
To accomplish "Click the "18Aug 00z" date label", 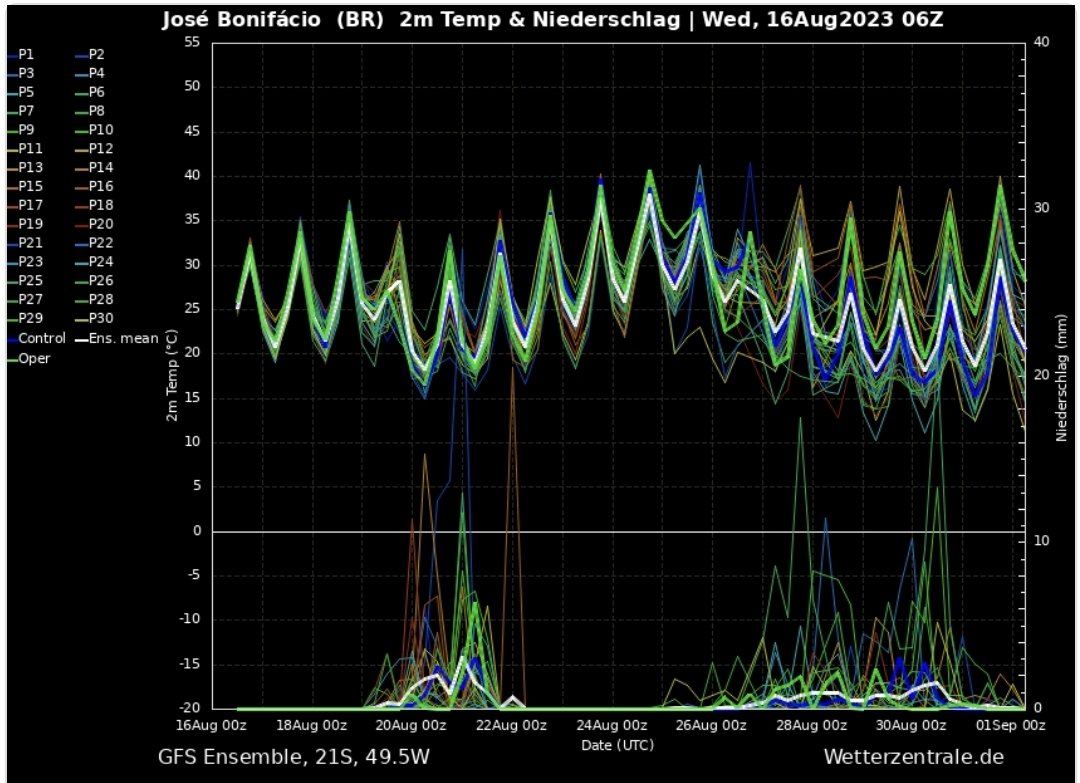I will tap(311, 725).
